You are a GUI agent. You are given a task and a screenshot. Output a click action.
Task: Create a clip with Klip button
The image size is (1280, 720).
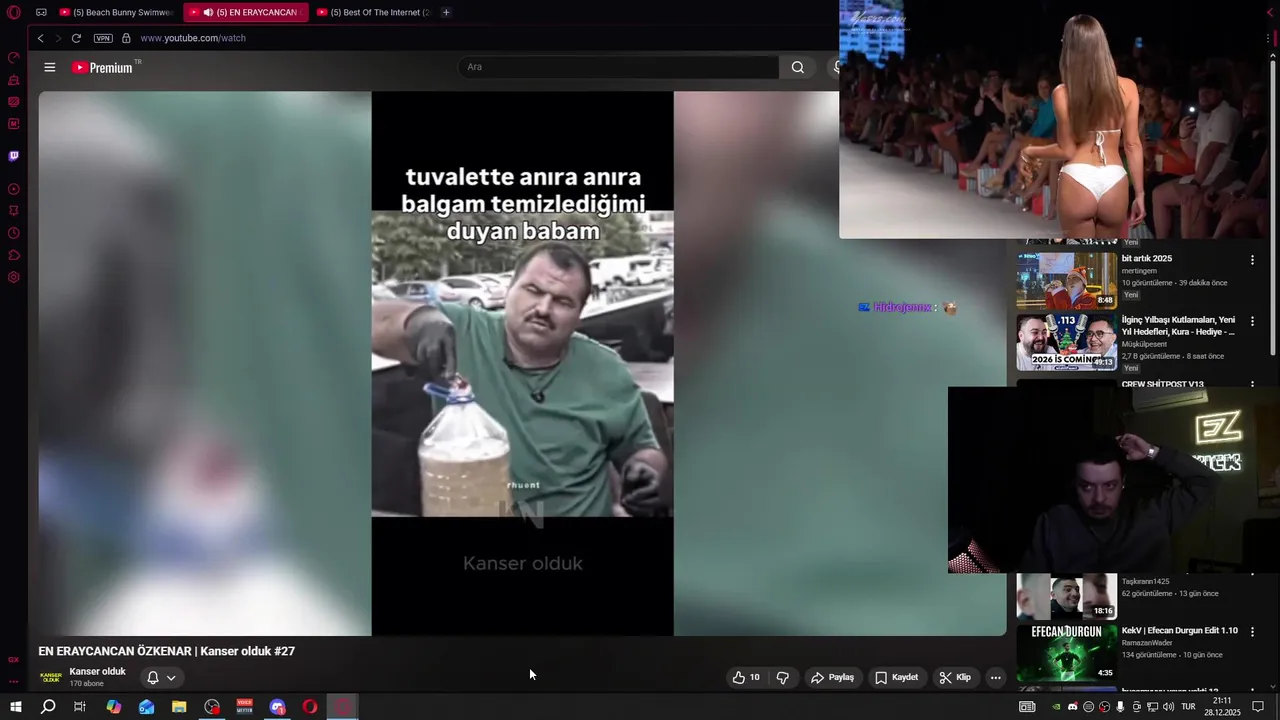pos(955,677)
